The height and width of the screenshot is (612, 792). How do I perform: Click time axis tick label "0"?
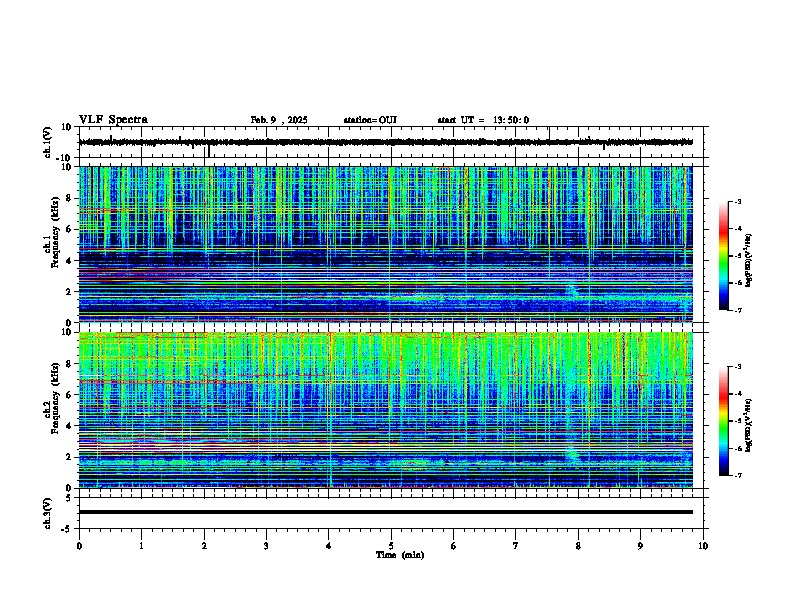79,546
